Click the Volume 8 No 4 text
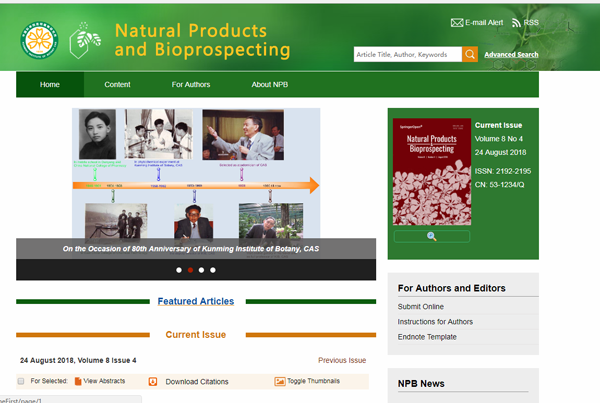Screen dimensions: 600x403 click(499, 139)
